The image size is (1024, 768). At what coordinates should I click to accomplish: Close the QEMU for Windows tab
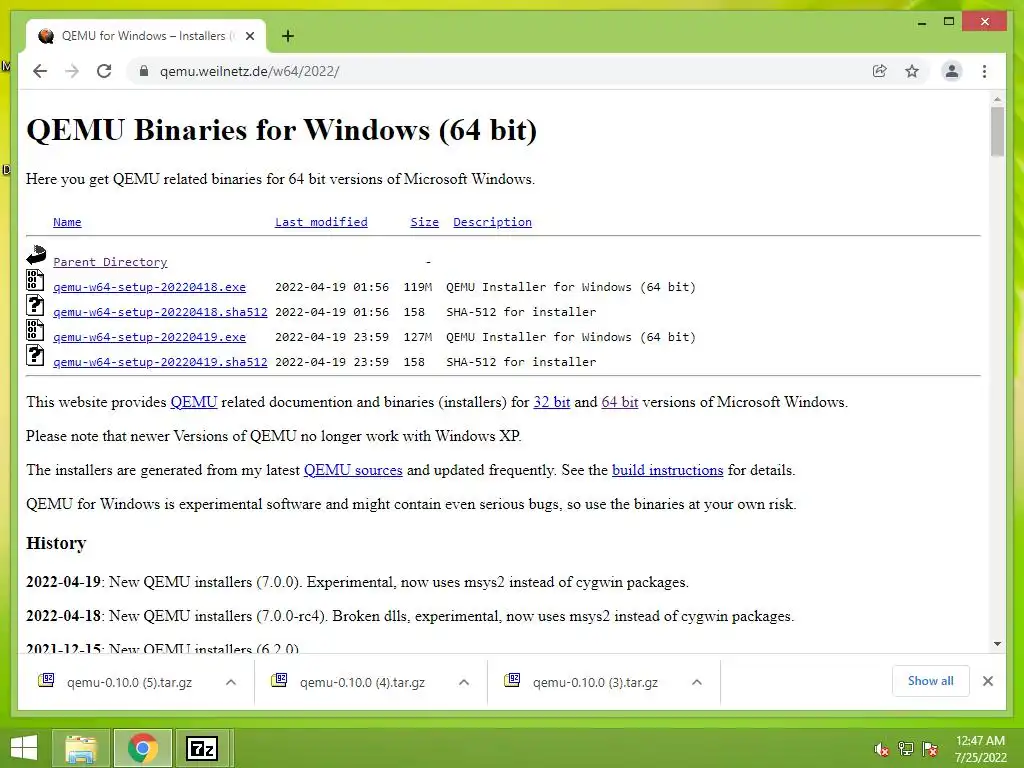click(249, 36)
